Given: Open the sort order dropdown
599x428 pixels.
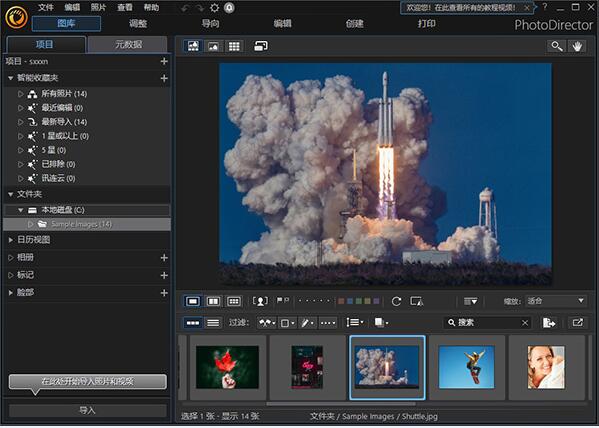Looking at the screenshot, I should [x=355, y=323].
